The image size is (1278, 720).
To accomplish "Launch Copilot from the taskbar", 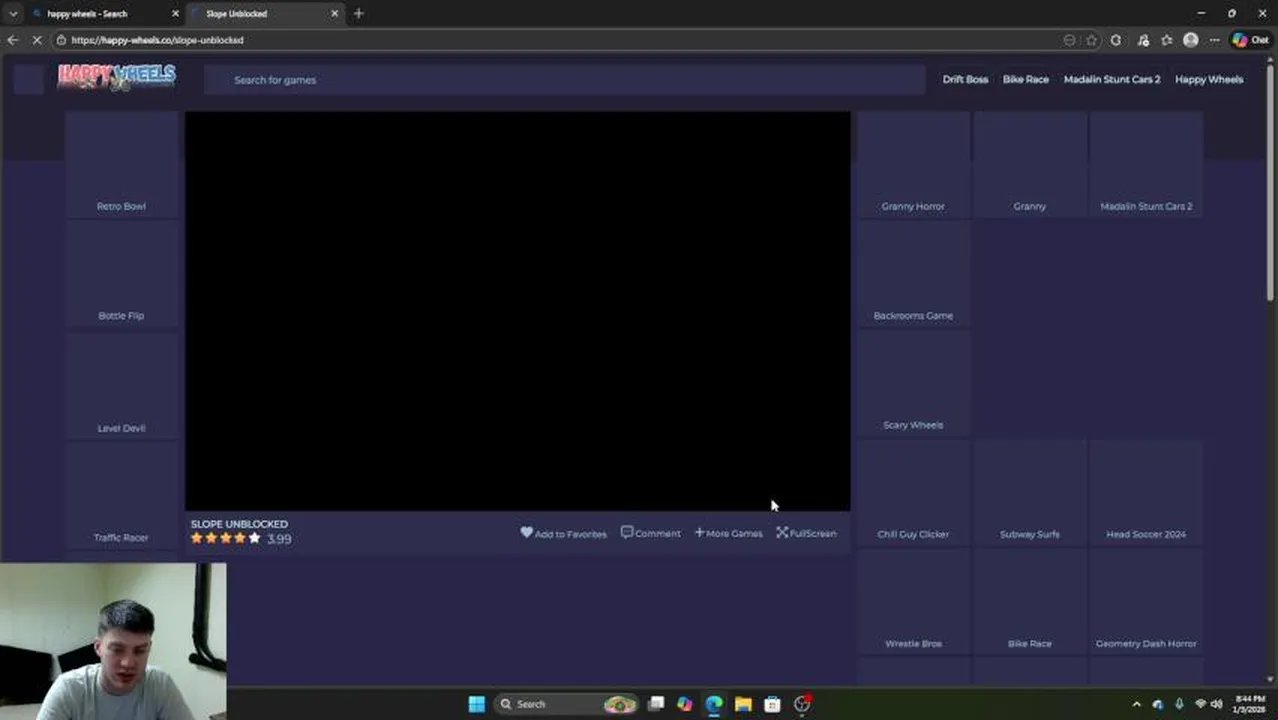I will [x=685, y=704].
